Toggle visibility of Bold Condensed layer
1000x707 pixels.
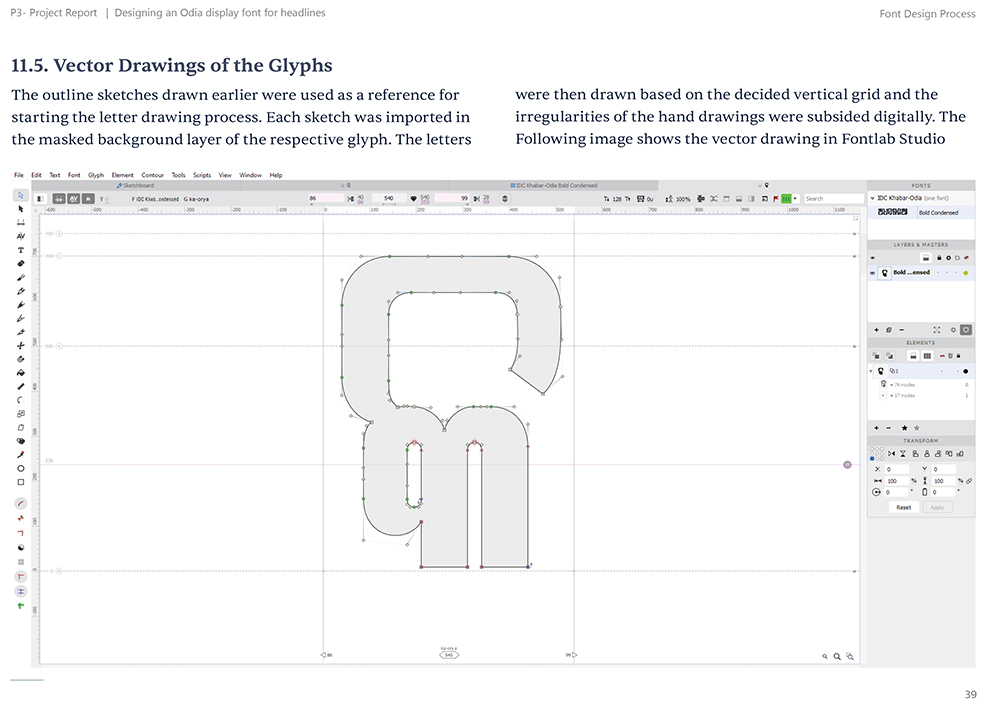tap(872, 273)
